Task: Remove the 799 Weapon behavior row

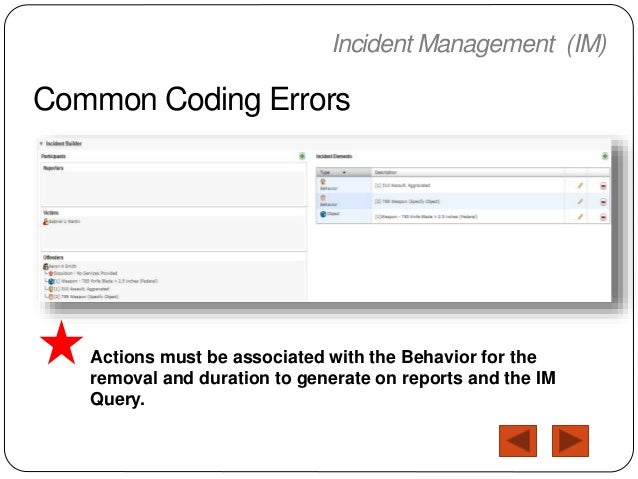Action: [x=603, y=201]
